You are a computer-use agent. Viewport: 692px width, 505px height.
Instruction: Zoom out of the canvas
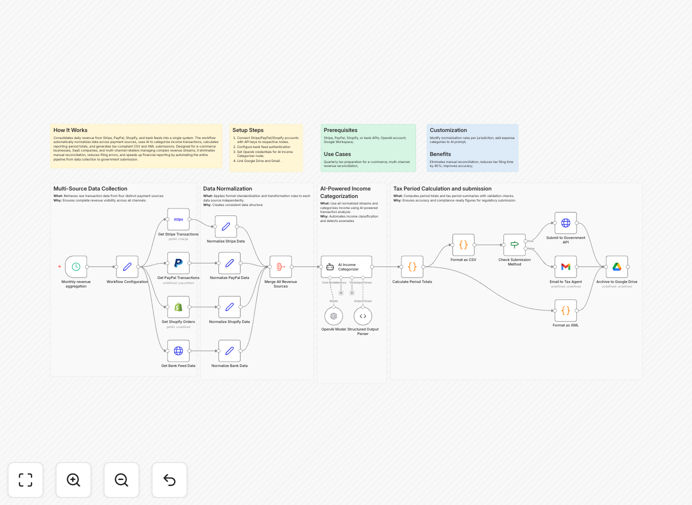(121, 480)
